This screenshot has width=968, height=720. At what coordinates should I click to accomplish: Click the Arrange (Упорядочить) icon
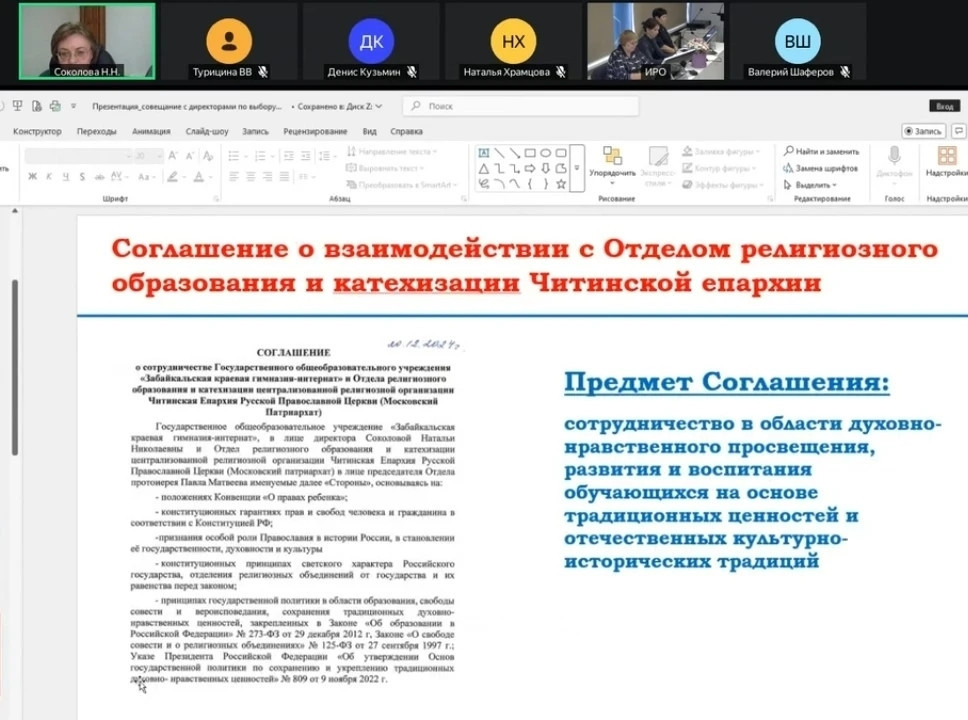(612, 157)
